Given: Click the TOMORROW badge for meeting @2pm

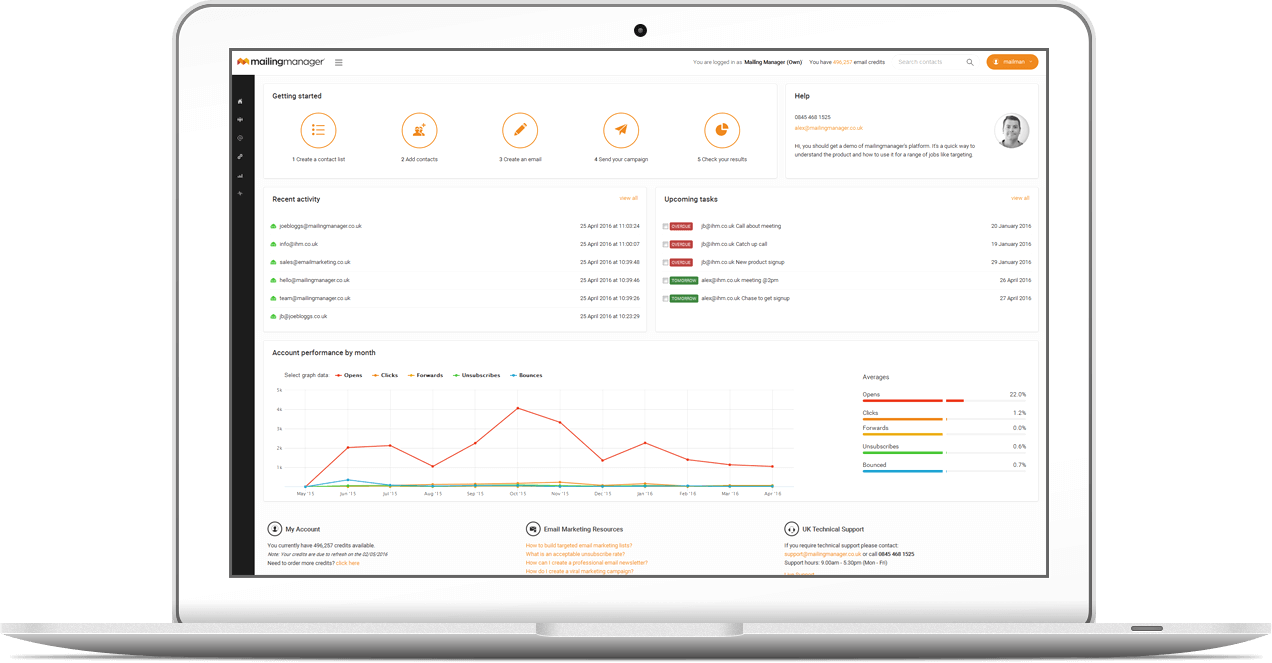Looking at the screenshot, I should 684,280.
